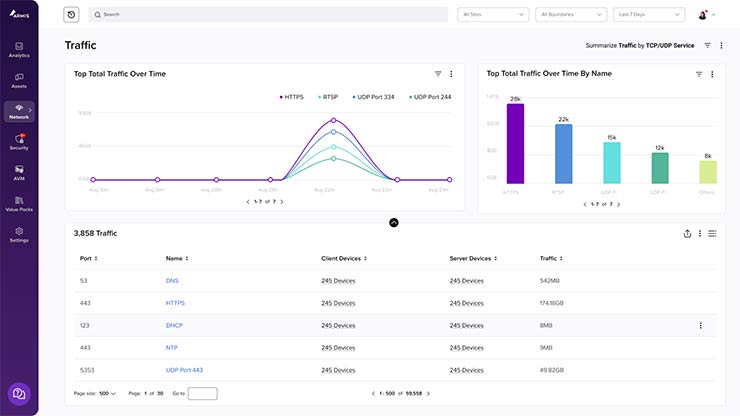
Task: Click the filter icon next to Summarize Traffic
Action: click(708, 46)
